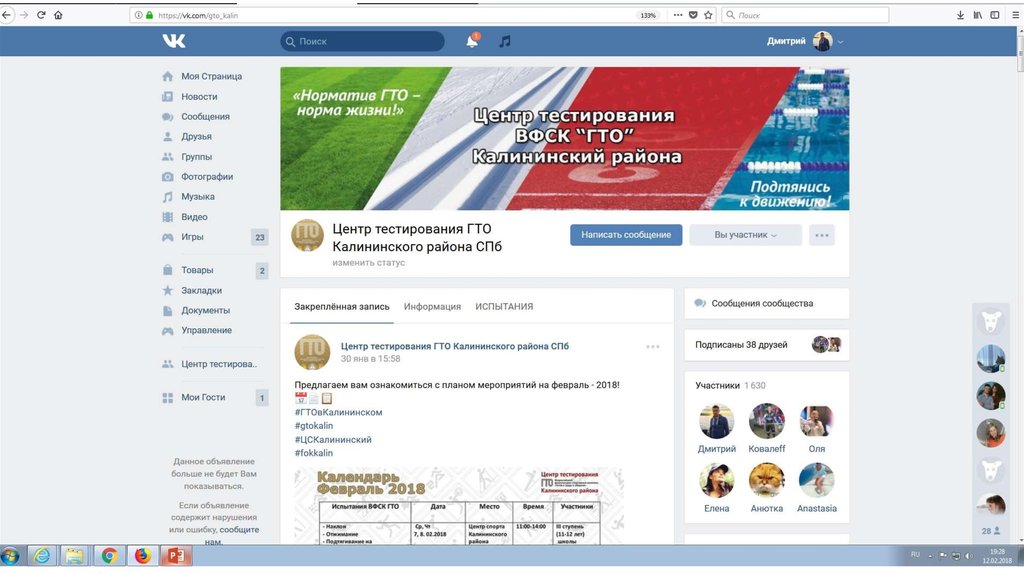
Task: Bookmark this page with star icon
Action: [x=708, y=15]
